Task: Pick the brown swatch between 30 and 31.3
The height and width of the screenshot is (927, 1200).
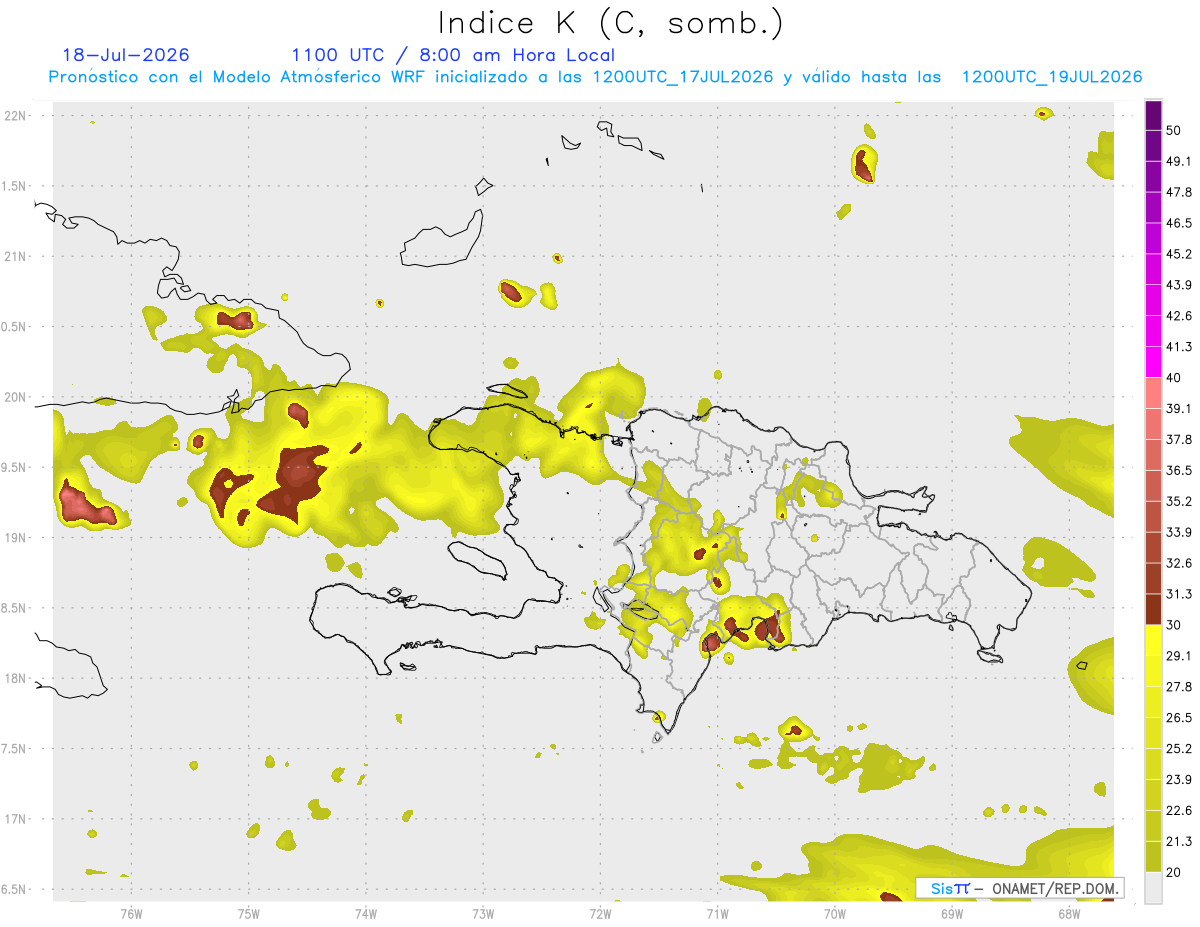Action: (1153, 609)
